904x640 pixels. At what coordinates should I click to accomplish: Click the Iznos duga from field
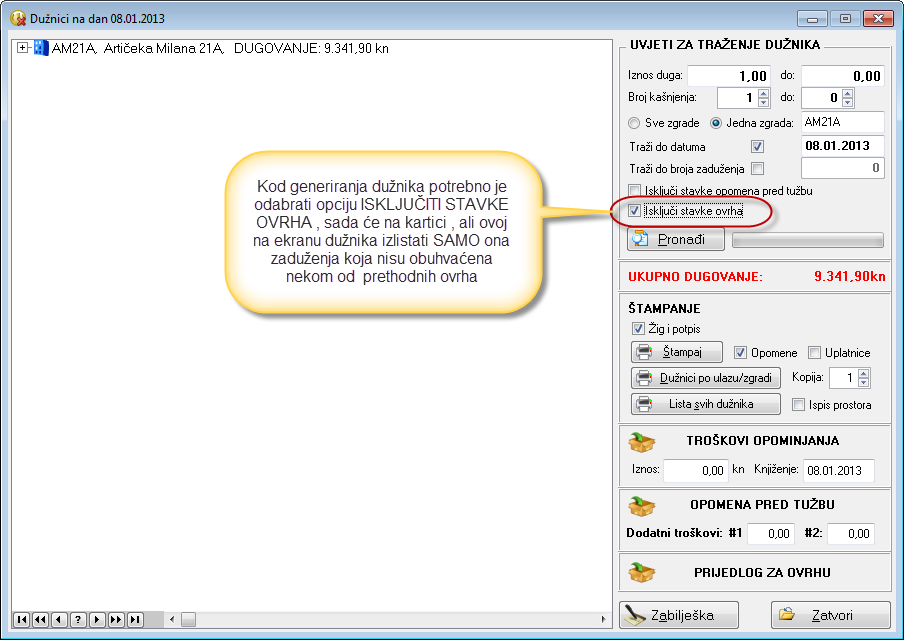coord(729,76)
